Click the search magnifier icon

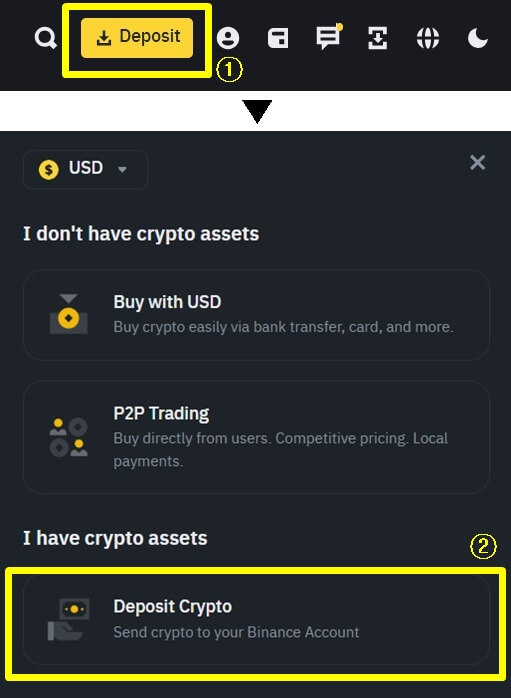click(x=45, y=38)
